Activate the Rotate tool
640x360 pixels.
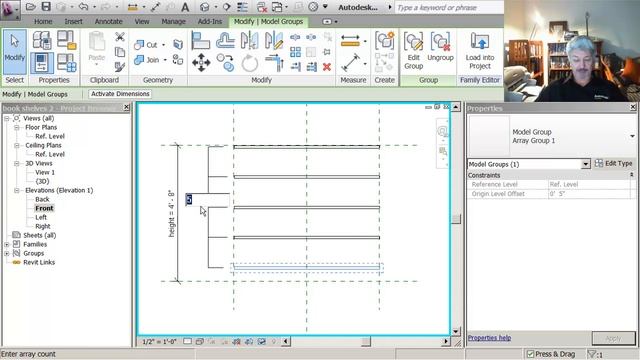click(x=249, y=63)
